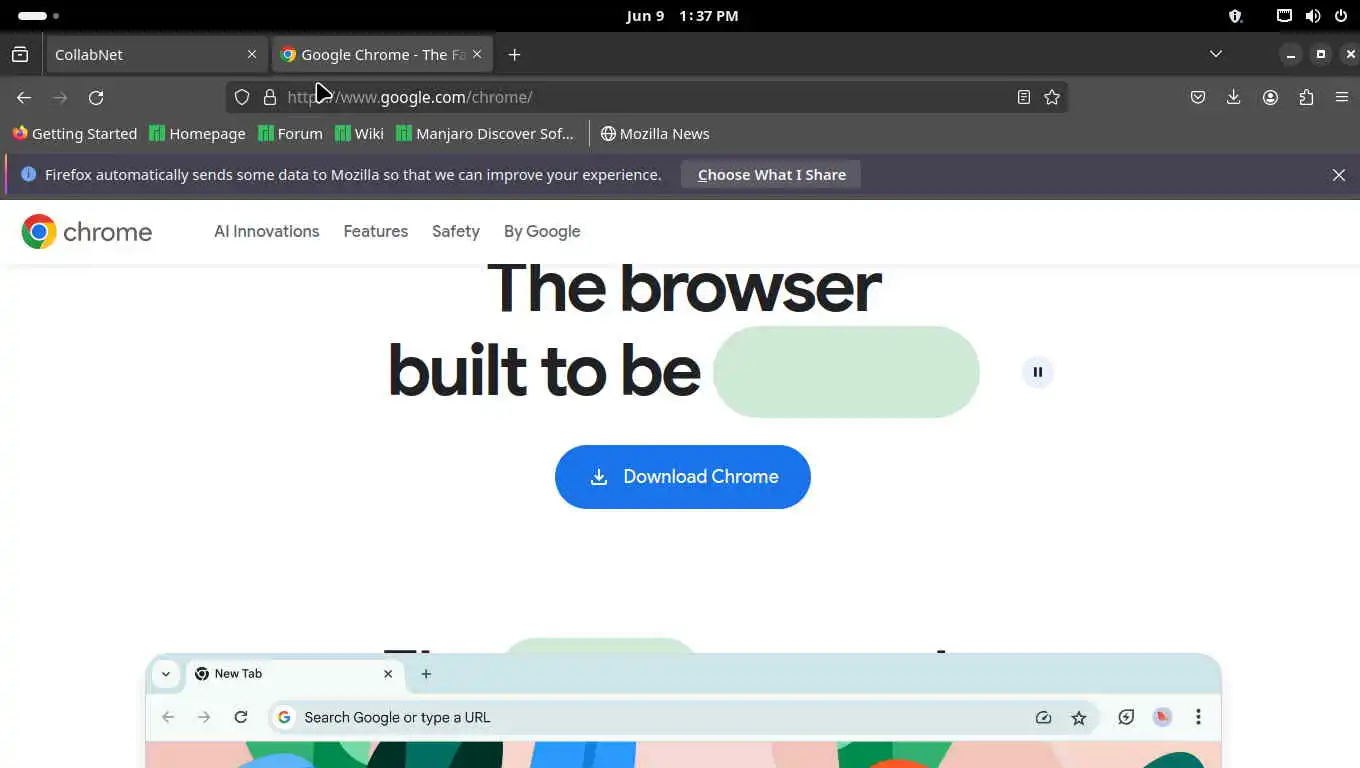Click Search Google or type a URL box
Screen dimensions: 1360x768
pos(684,717)
